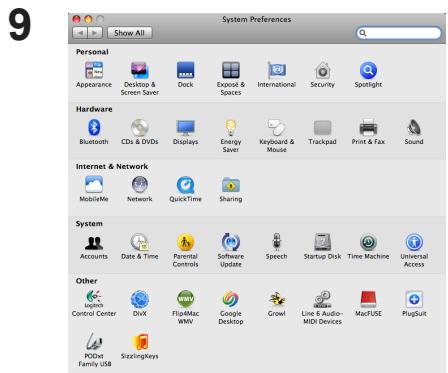
Task: Go forward with the right arrow button
Action: 95,33
